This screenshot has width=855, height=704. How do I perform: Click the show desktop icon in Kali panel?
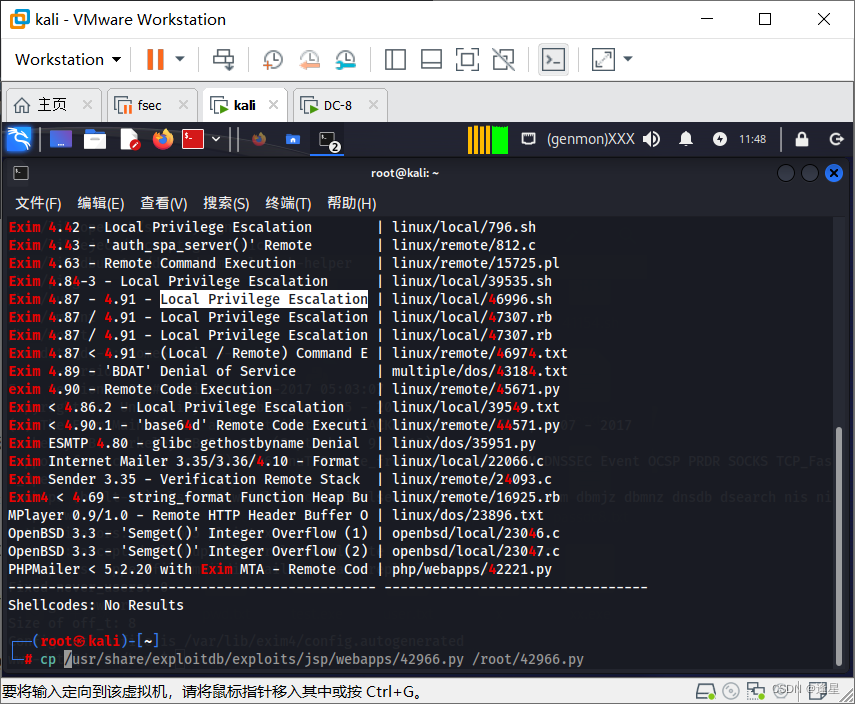pos(61,139)
